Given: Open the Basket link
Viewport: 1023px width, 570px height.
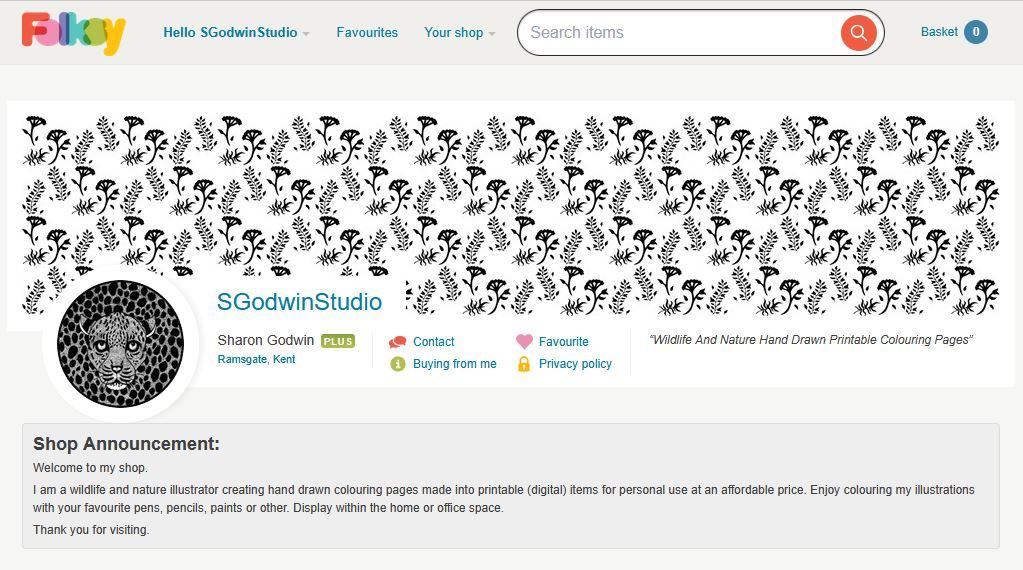Looking at the screenshot, I should (x=939, y=32).
